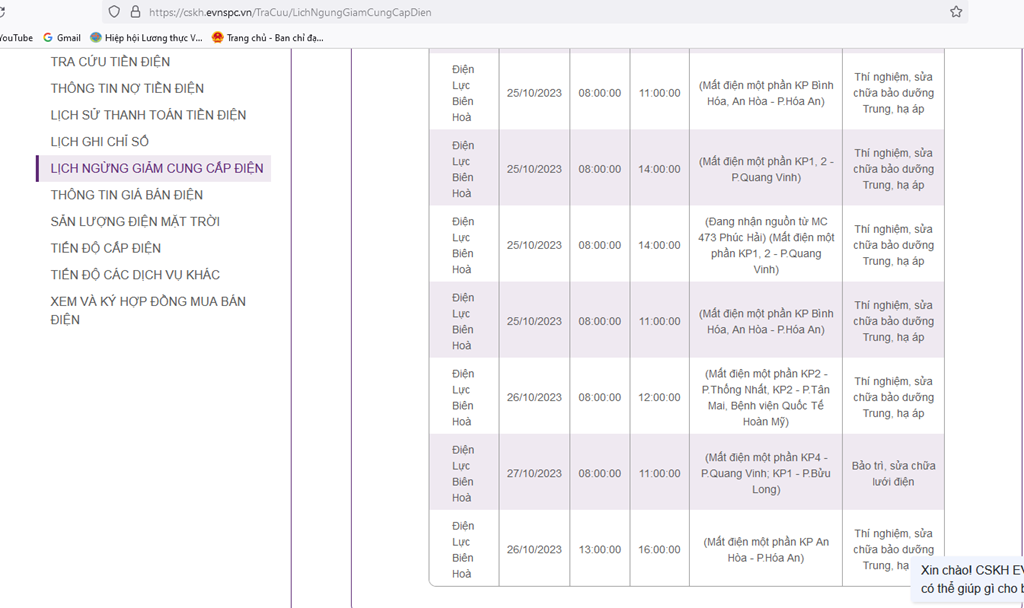Go to LỊCH SỬ THANH TOÁN TIỀN ĐIỆN
Screen dimensions: 1024x608
148,115
